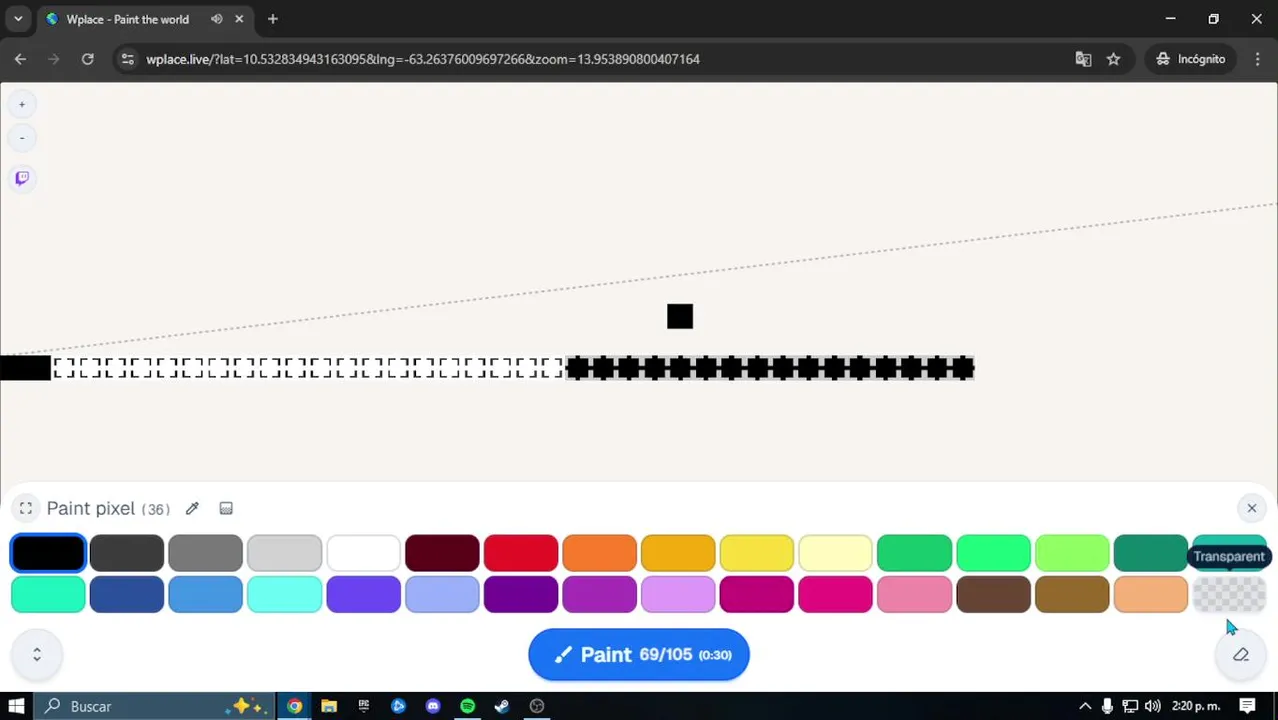Open the volume control in system tray
Viewport: 1278px width, 720px height.
[1152, 706]
